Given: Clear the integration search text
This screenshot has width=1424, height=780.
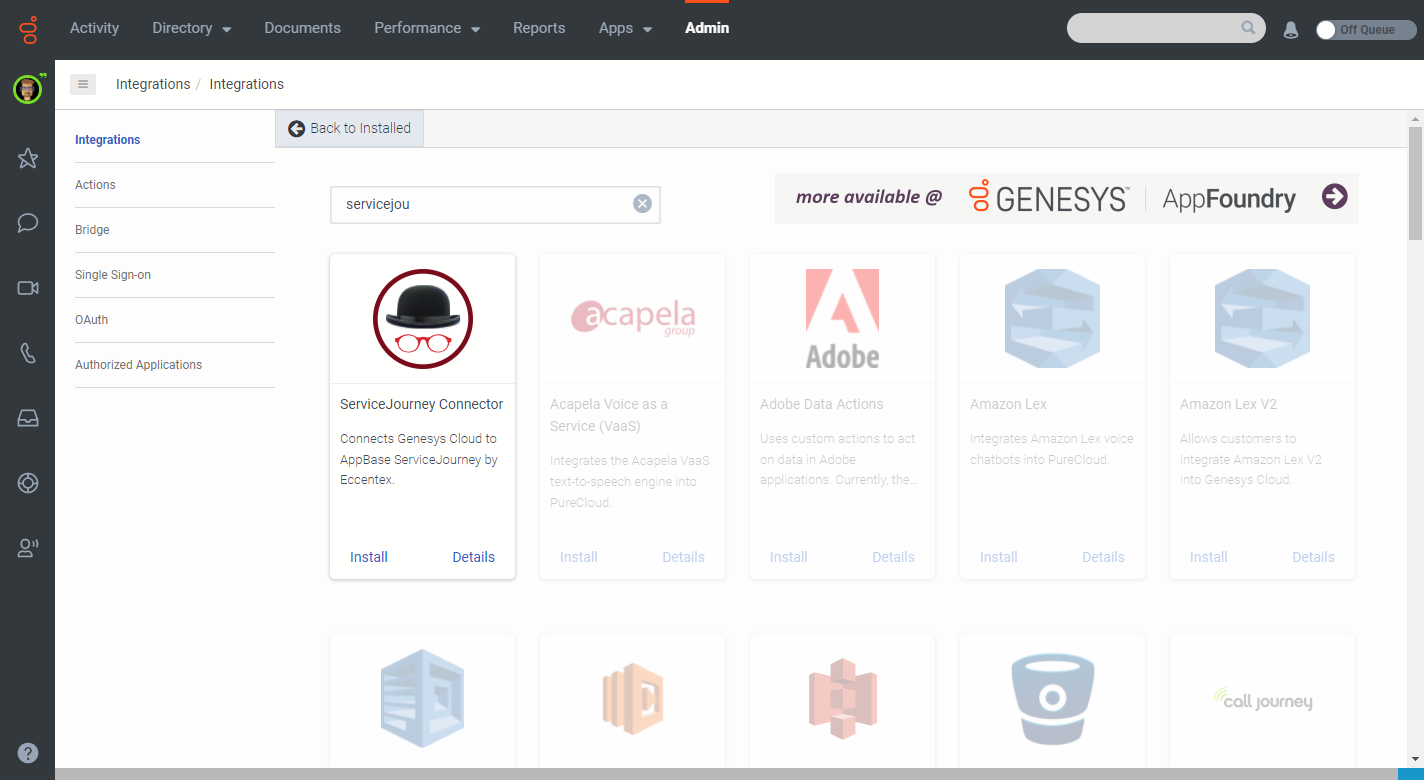Looking at the screenshot, I should click(x=642, y=204).
